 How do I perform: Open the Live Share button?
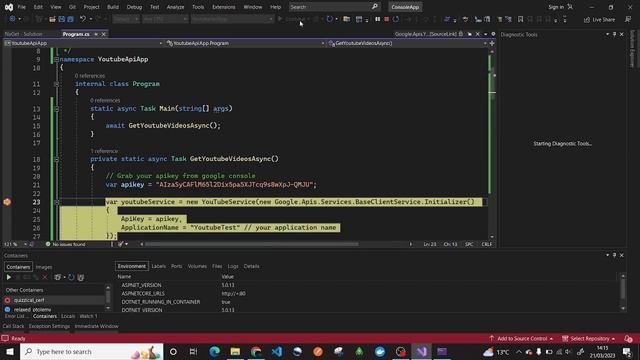600,20
